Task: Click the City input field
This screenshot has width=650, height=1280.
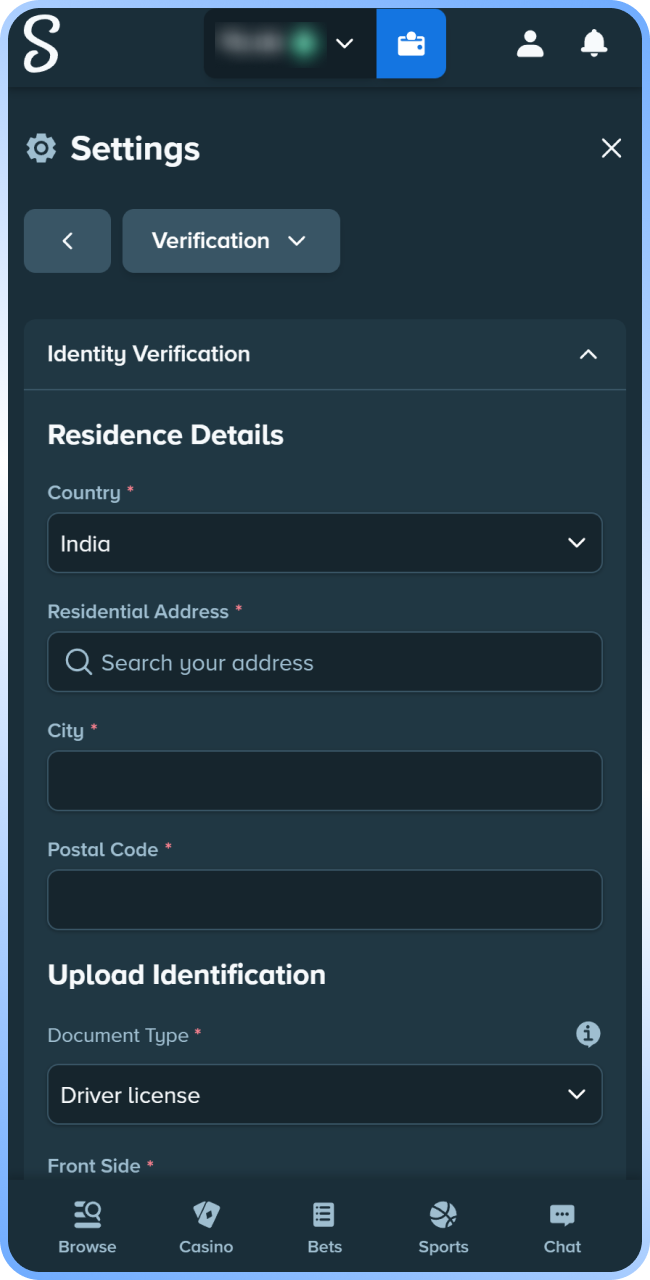Action: [325, 781]
